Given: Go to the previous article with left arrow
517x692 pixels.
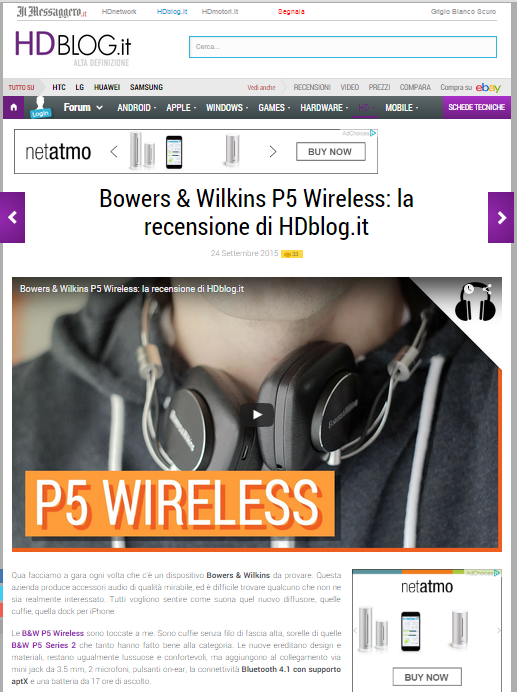Looking at the screenshot, I should coord(12,217).
